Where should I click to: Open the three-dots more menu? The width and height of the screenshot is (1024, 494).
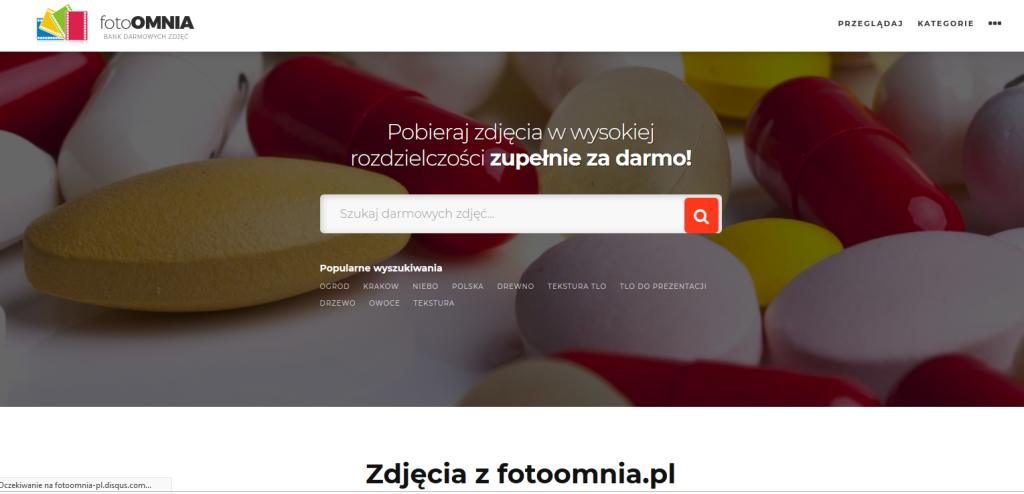(995, 24)
